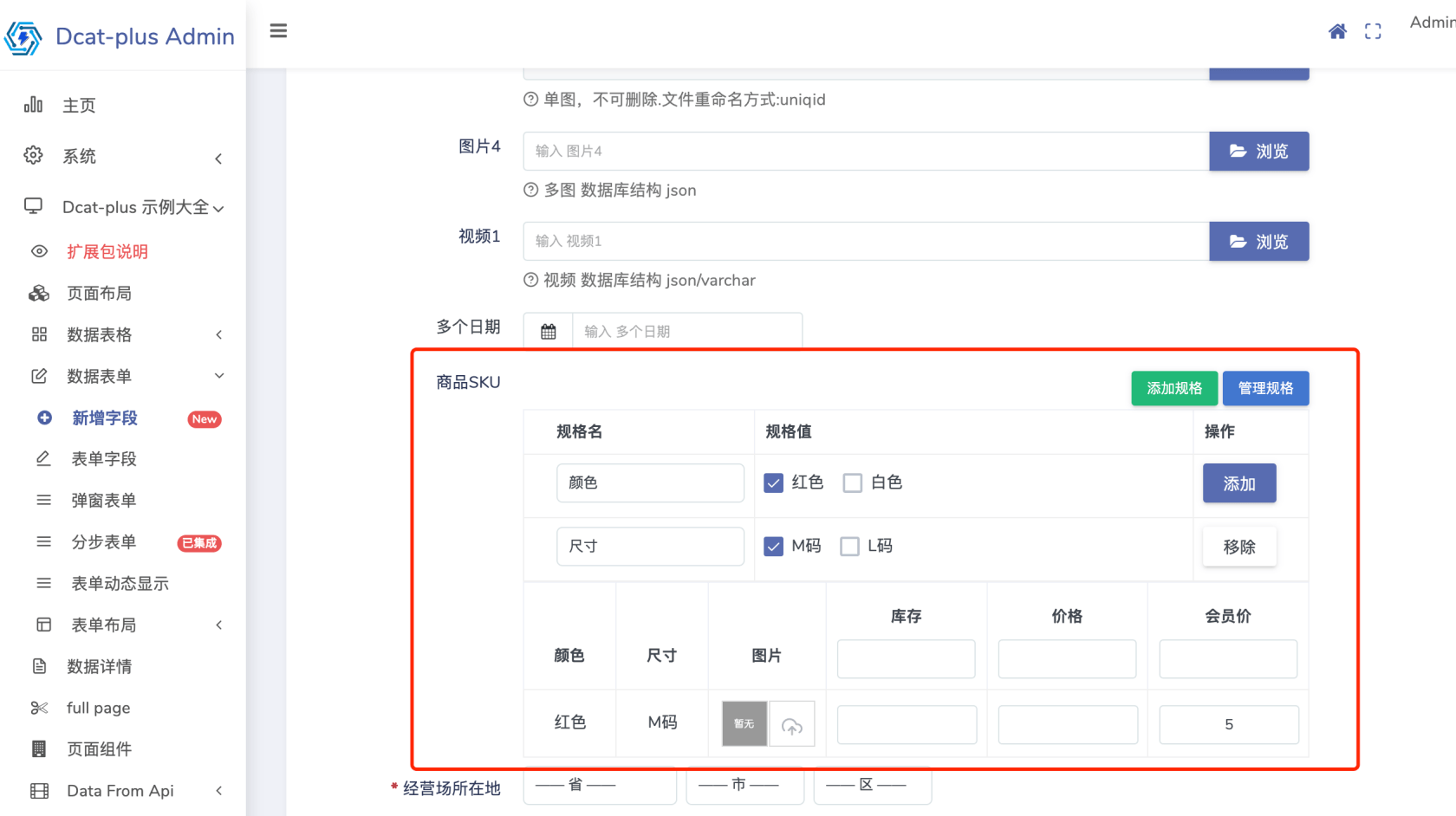Toggle the sidebar hamburger menu

278,31
